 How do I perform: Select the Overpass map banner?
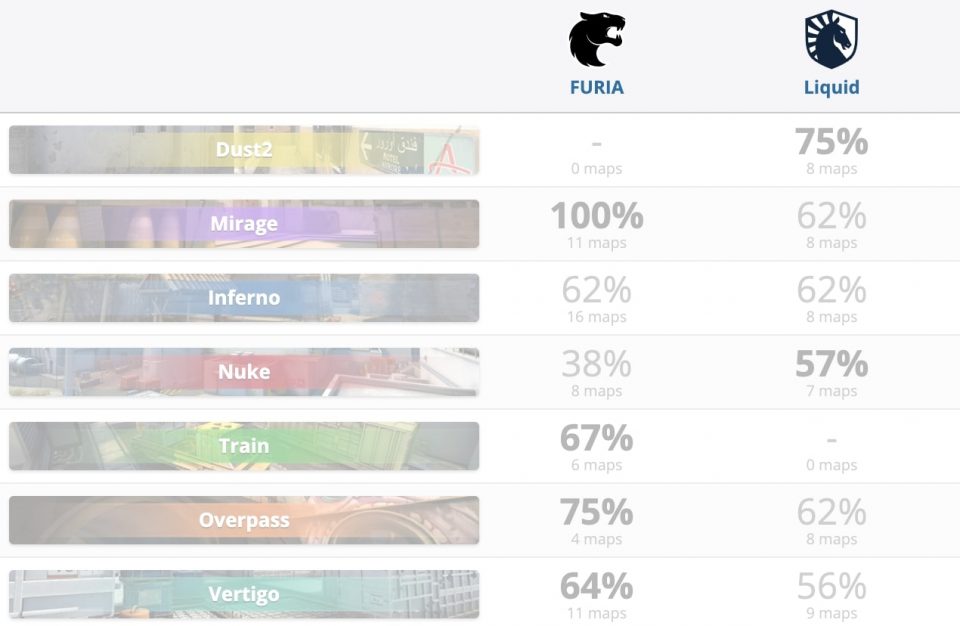point(244,520)
